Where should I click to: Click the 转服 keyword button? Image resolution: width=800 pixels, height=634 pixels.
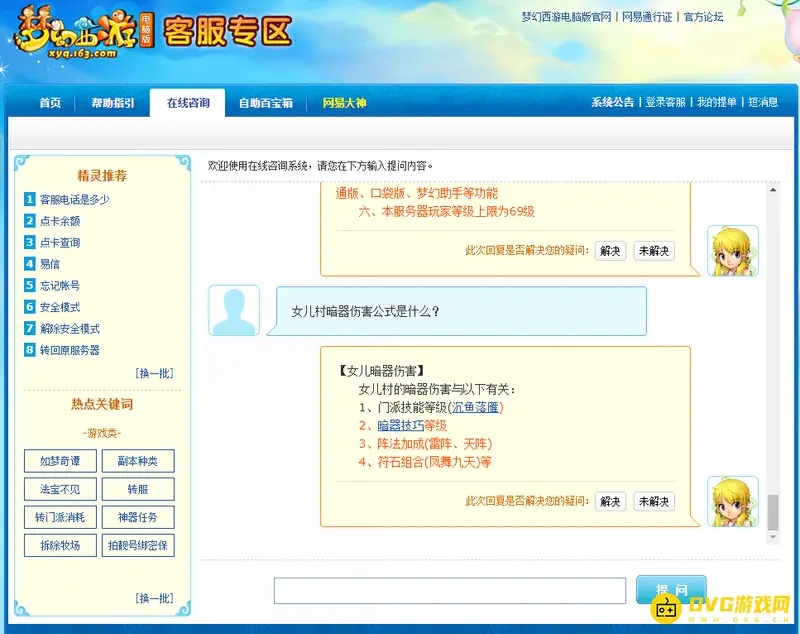pos(138,489)
